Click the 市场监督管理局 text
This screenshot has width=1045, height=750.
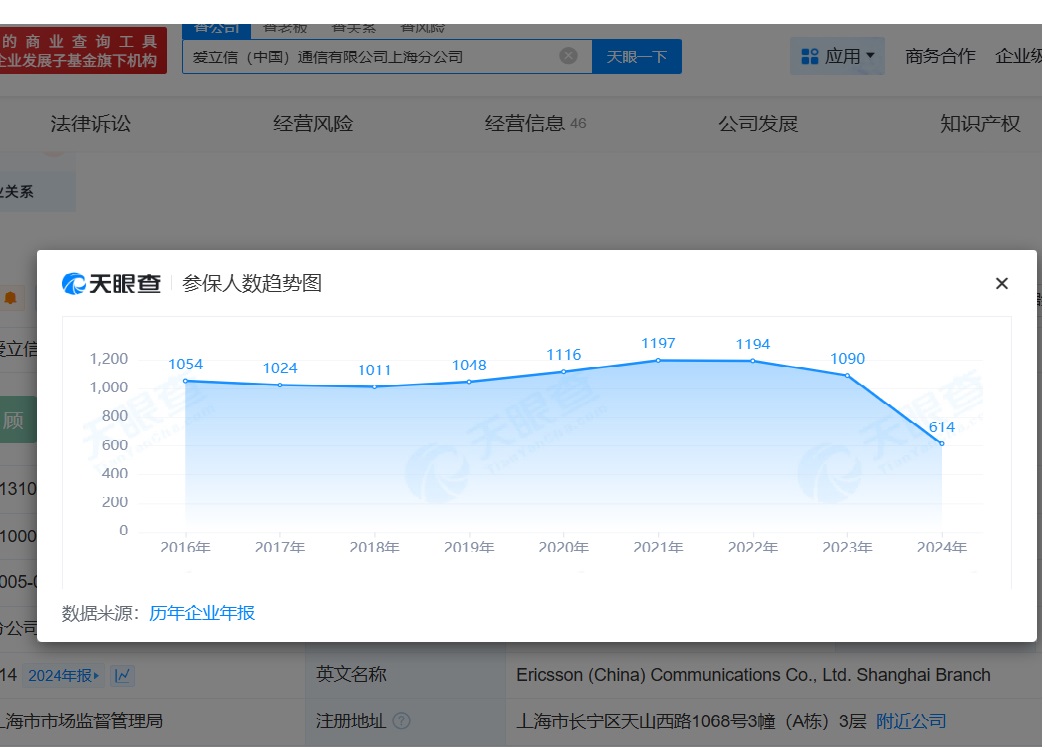[x=101, y=721]
